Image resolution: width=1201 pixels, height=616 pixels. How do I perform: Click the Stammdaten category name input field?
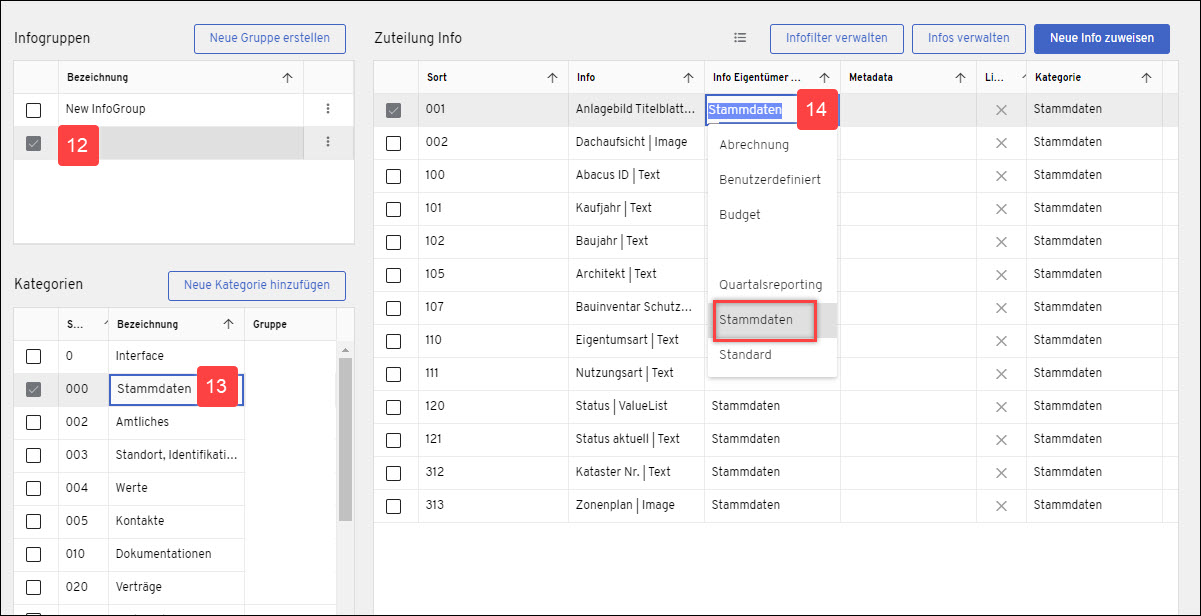coord(176,389)
